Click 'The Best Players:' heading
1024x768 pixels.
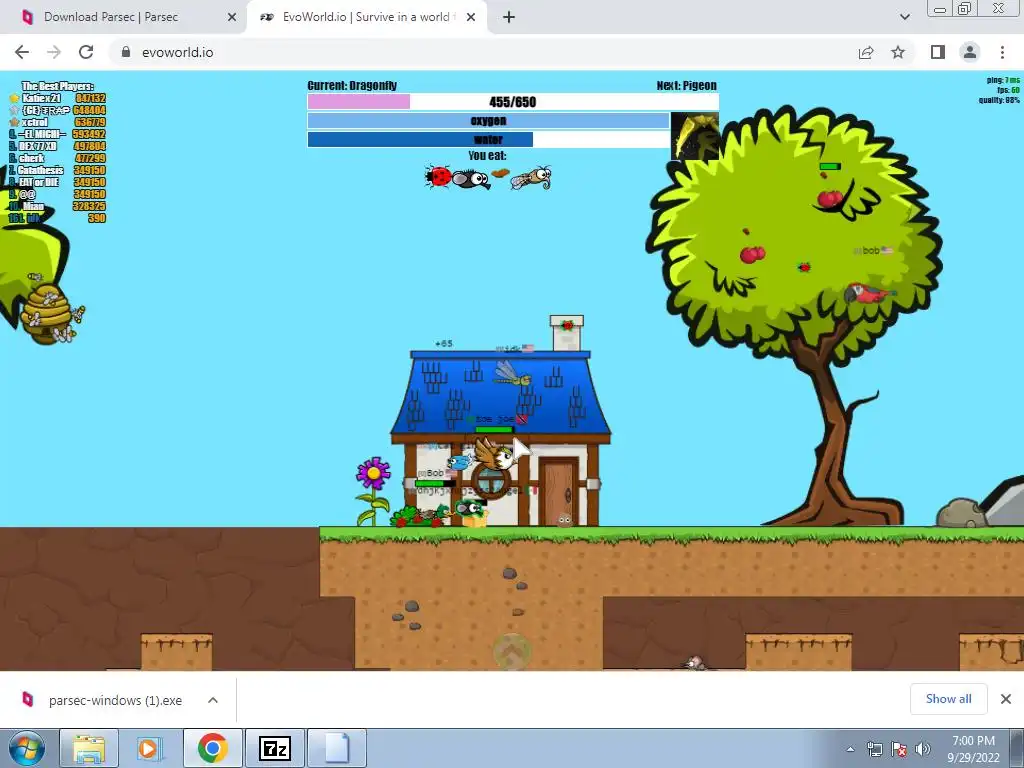[57, 86]
